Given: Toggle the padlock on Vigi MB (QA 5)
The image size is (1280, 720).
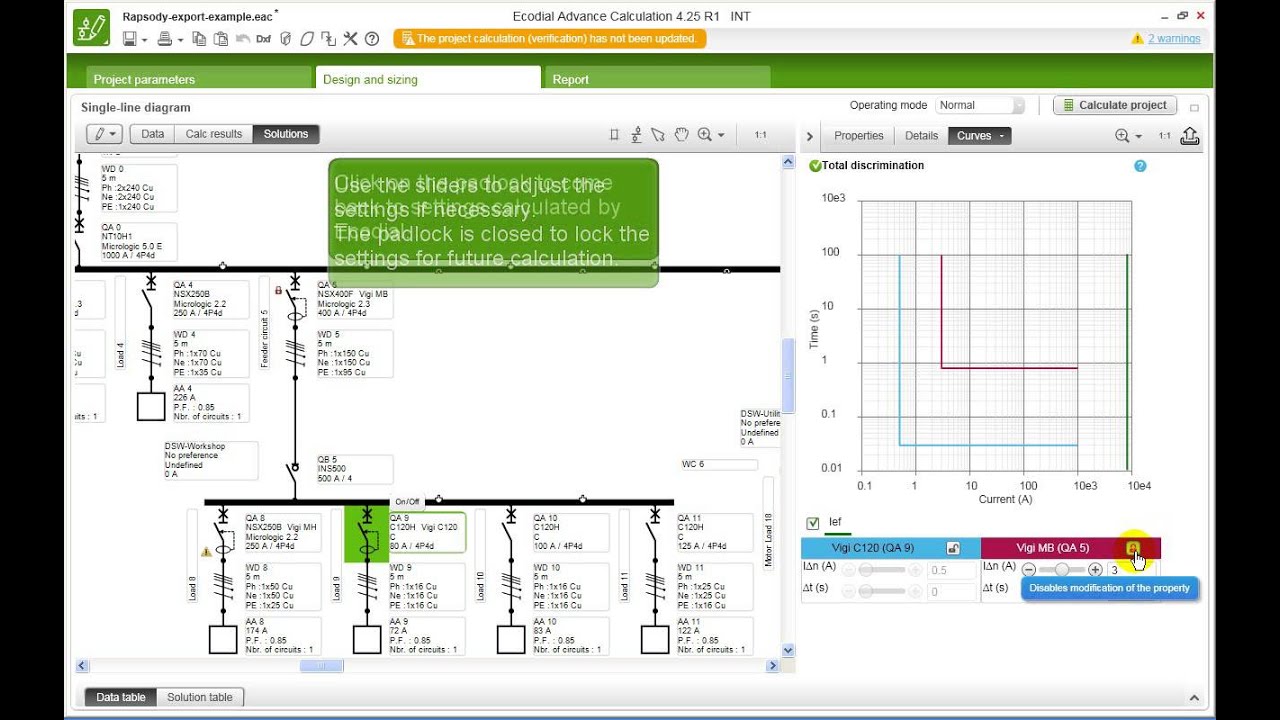Looking at the screenshot, I should click(1133, 548).
